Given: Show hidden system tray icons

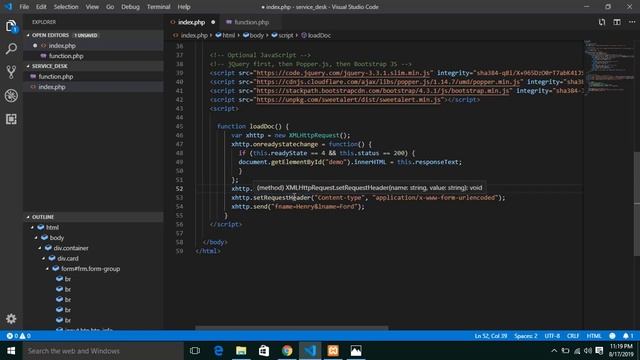Looking at the screenshot, I should coord(554,351).
